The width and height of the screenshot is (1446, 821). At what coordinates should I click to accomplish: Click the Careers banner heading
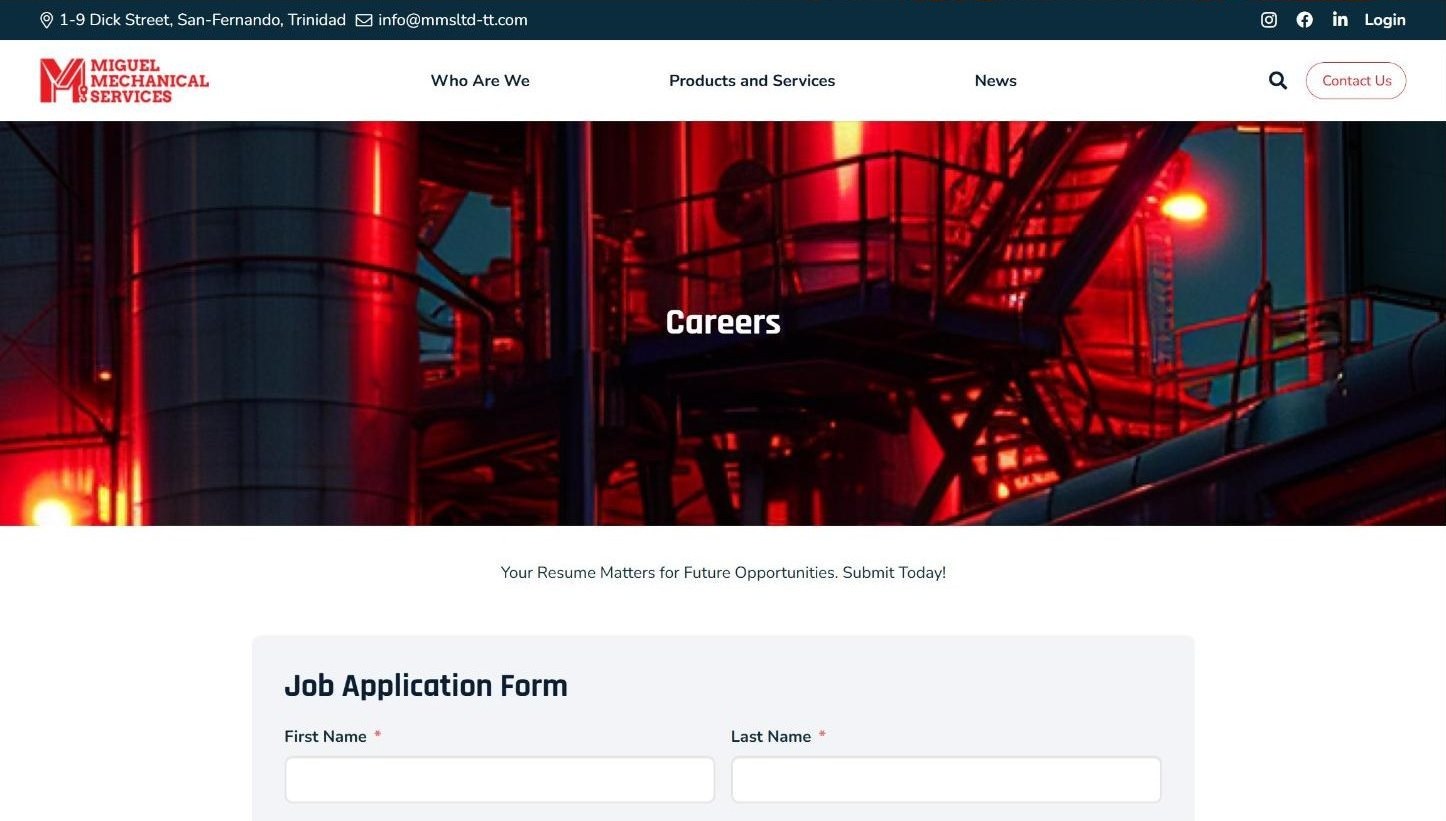tap(723, 322)
